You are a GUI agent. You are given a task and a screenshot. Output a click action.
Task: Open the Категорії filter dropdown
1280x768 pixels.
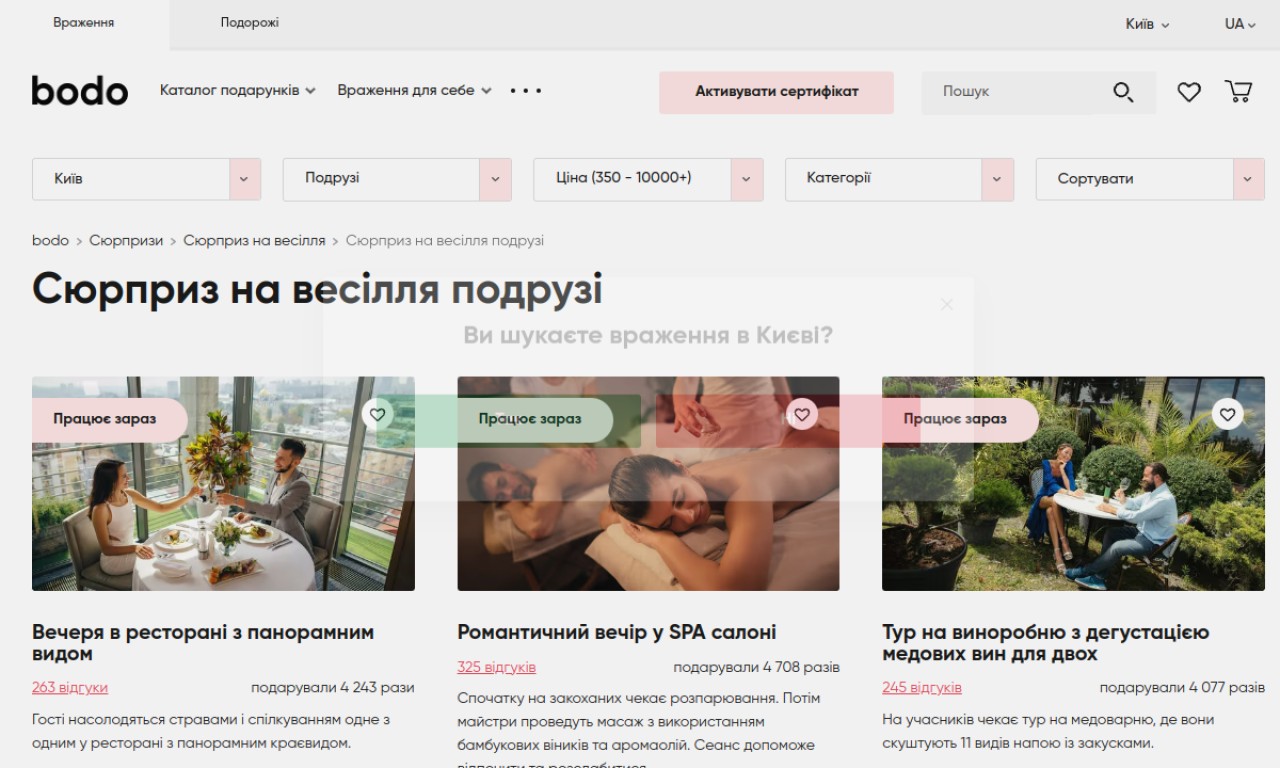pos(899,179)
